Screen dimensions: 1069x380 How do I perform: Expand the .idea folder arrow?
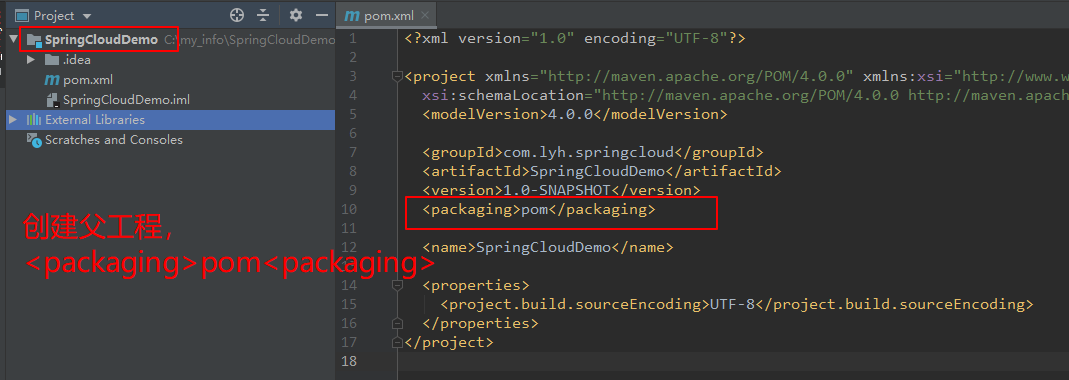[31, 60]
